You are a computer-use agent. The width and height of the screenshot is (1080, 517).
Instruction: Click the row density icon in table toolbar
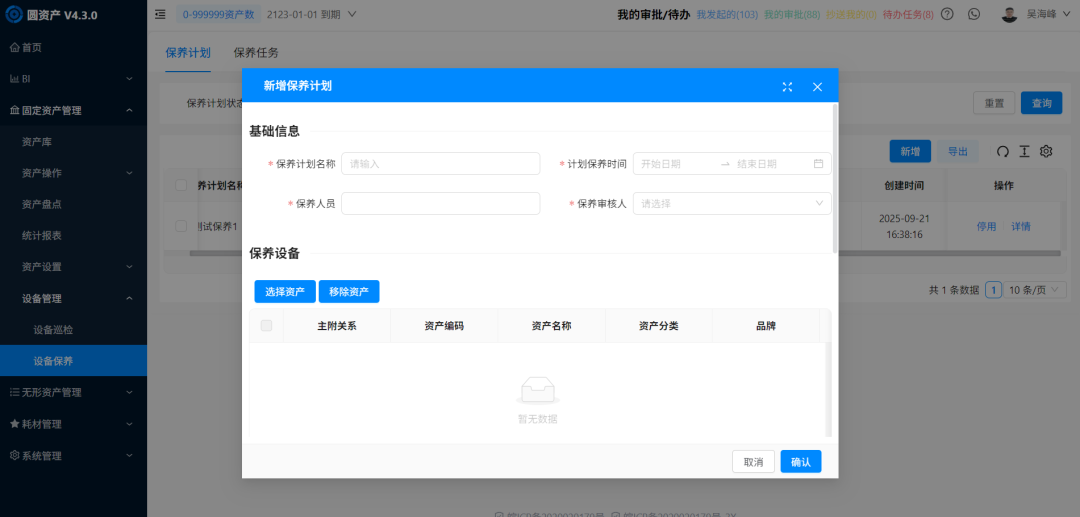1025,151
